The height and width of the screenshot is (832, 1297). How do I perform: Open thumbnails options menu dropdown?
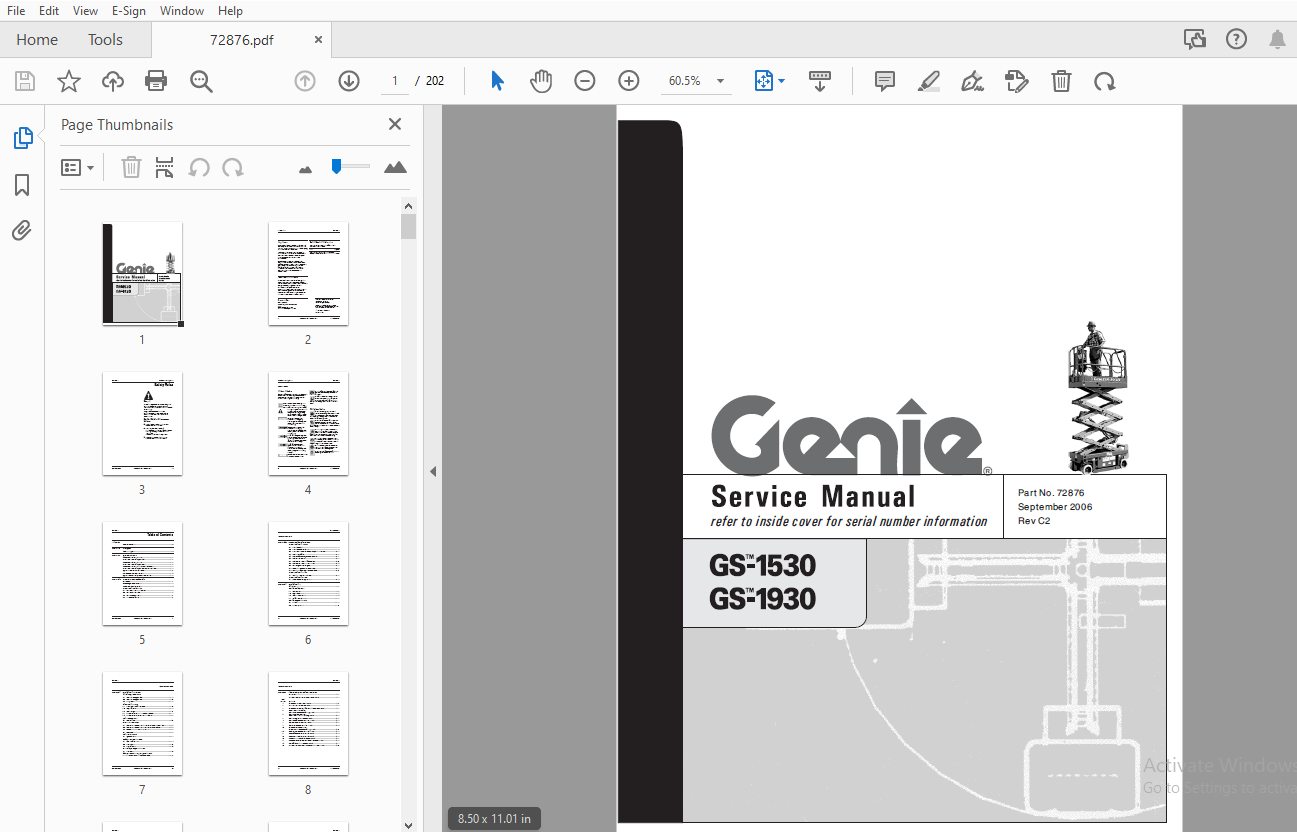(x=78, y=167)
